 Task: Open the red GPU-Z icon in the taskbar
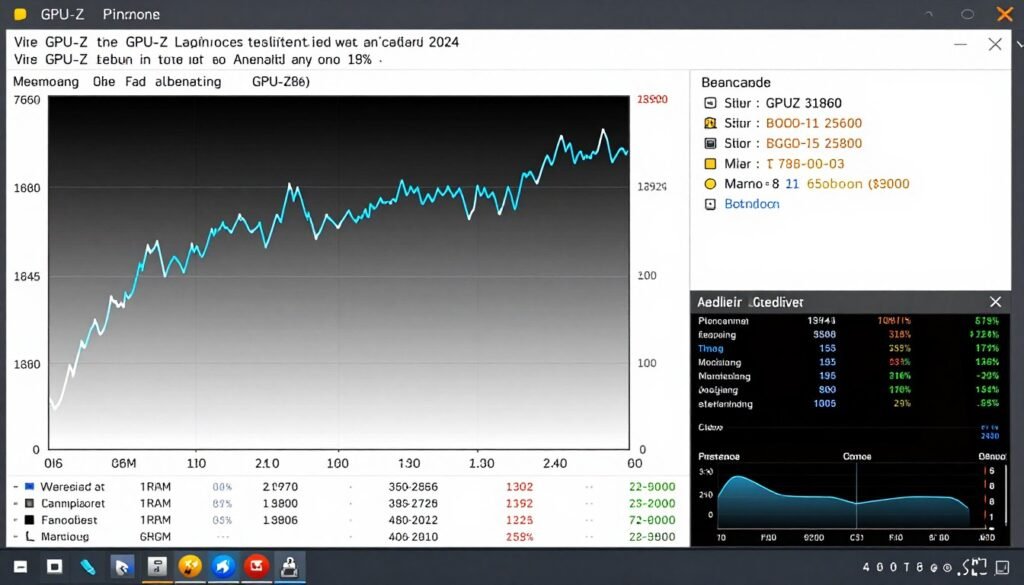pyautogui.click(x=256, y=566)
